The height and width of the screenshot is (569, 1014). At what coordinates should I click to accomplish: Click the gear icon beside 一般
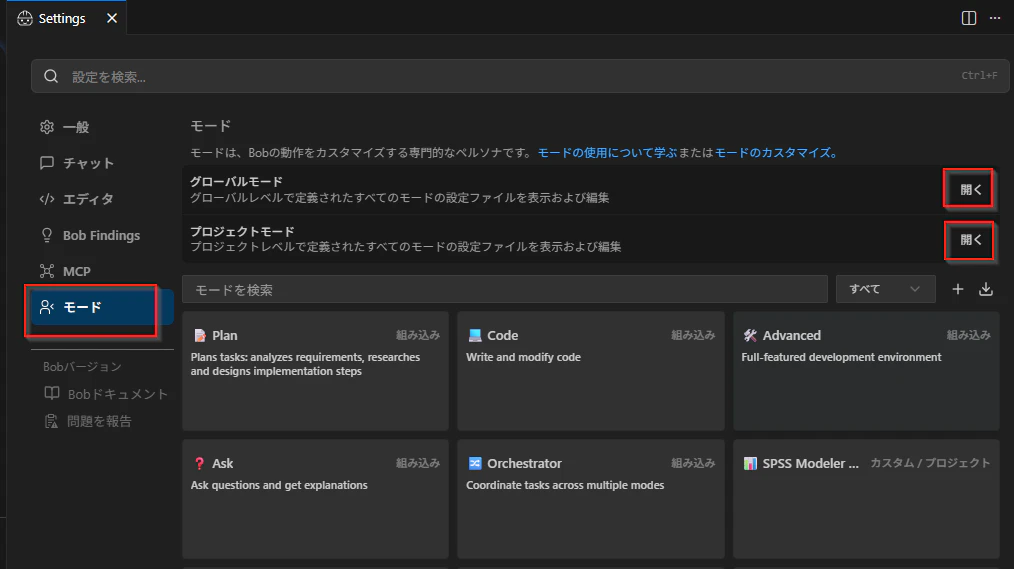(x=47, y=127)
